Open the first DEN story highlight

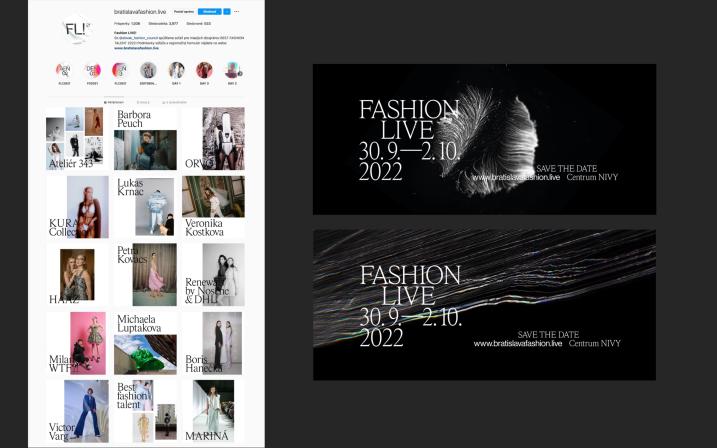[x=64, y=71]
